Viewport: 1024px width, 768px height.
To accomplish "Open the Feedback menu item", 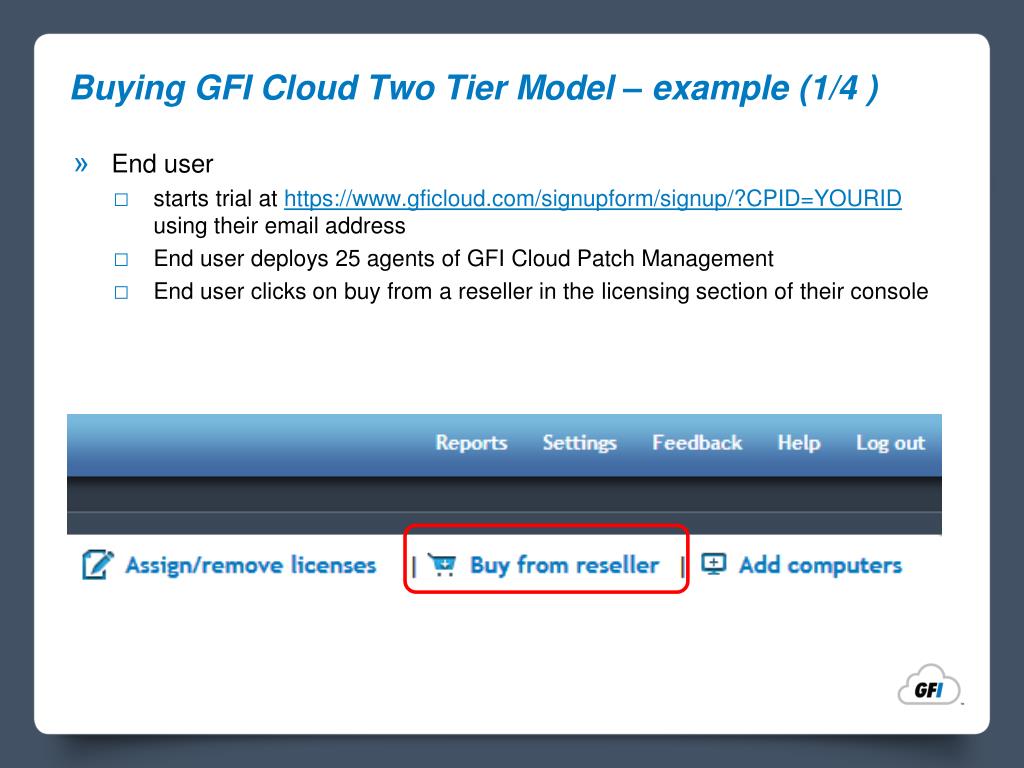I will (697, 443).
